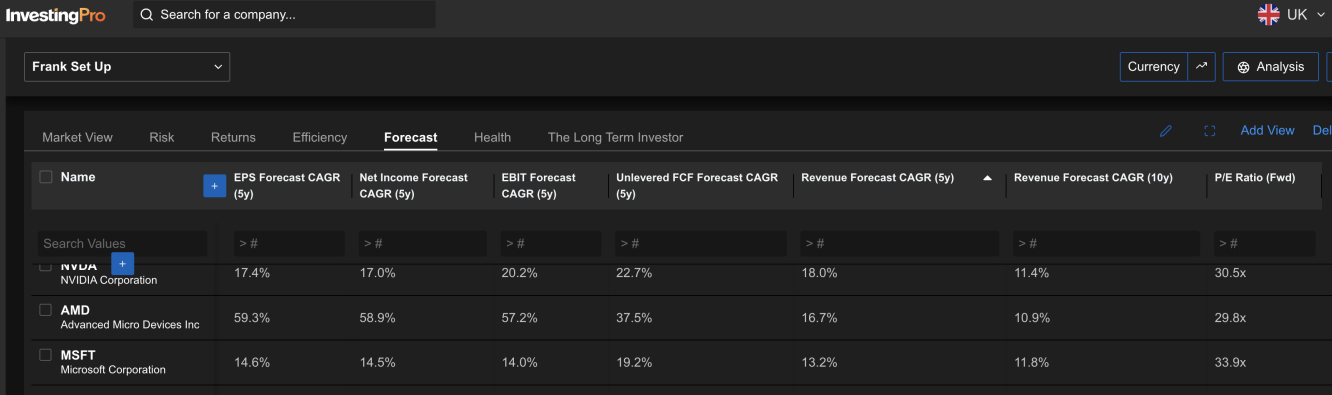This screenshot has width=1332, height=395.
Task: Click the P/E Ratio (Fwd) filter input
Action: tap(1265, 243)
